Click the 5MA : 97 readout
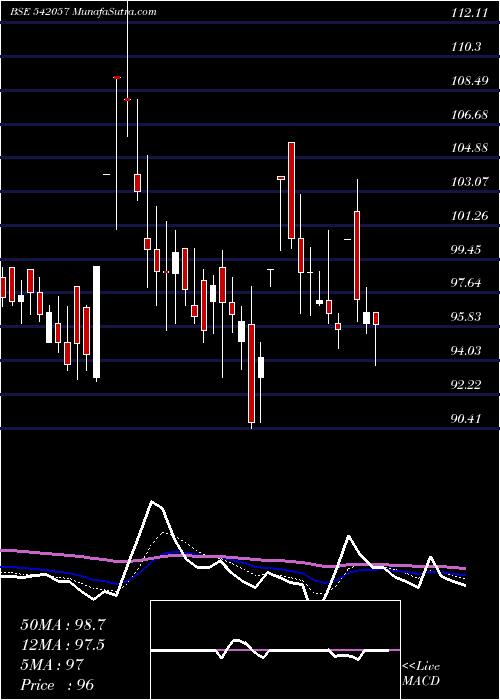Image resolution: width=500 pixels, height=700 pixels. [x=52, y=665]
